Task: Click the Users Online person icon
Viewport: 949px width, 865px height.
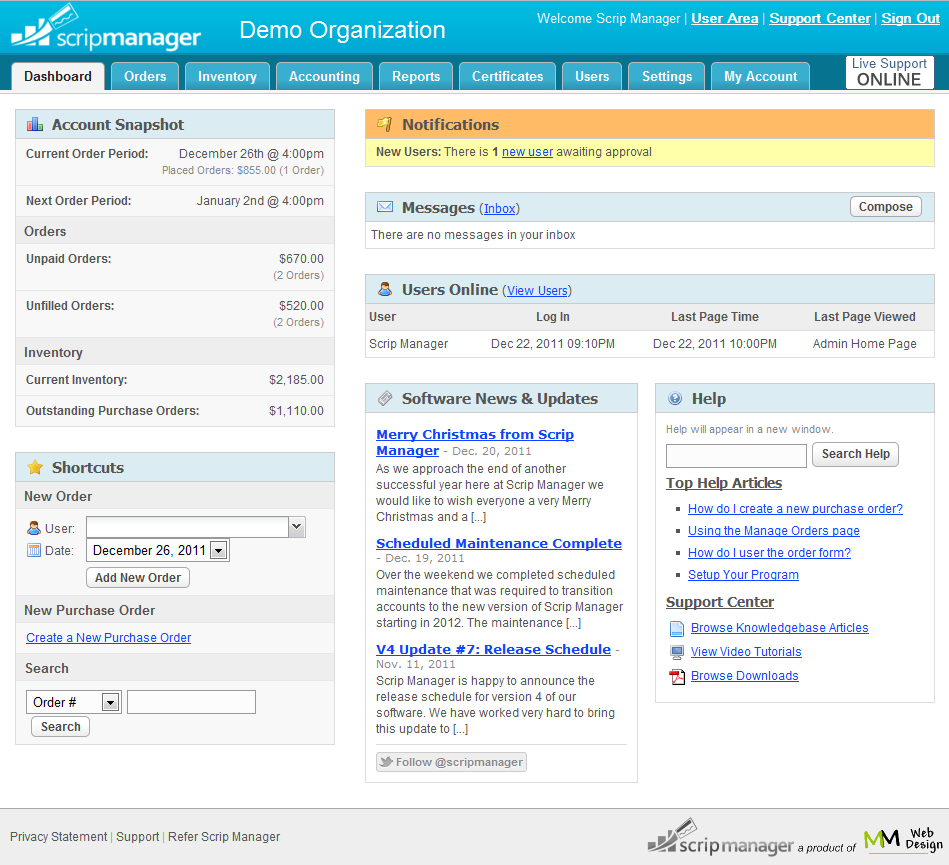Action: [x=385, y=290]
